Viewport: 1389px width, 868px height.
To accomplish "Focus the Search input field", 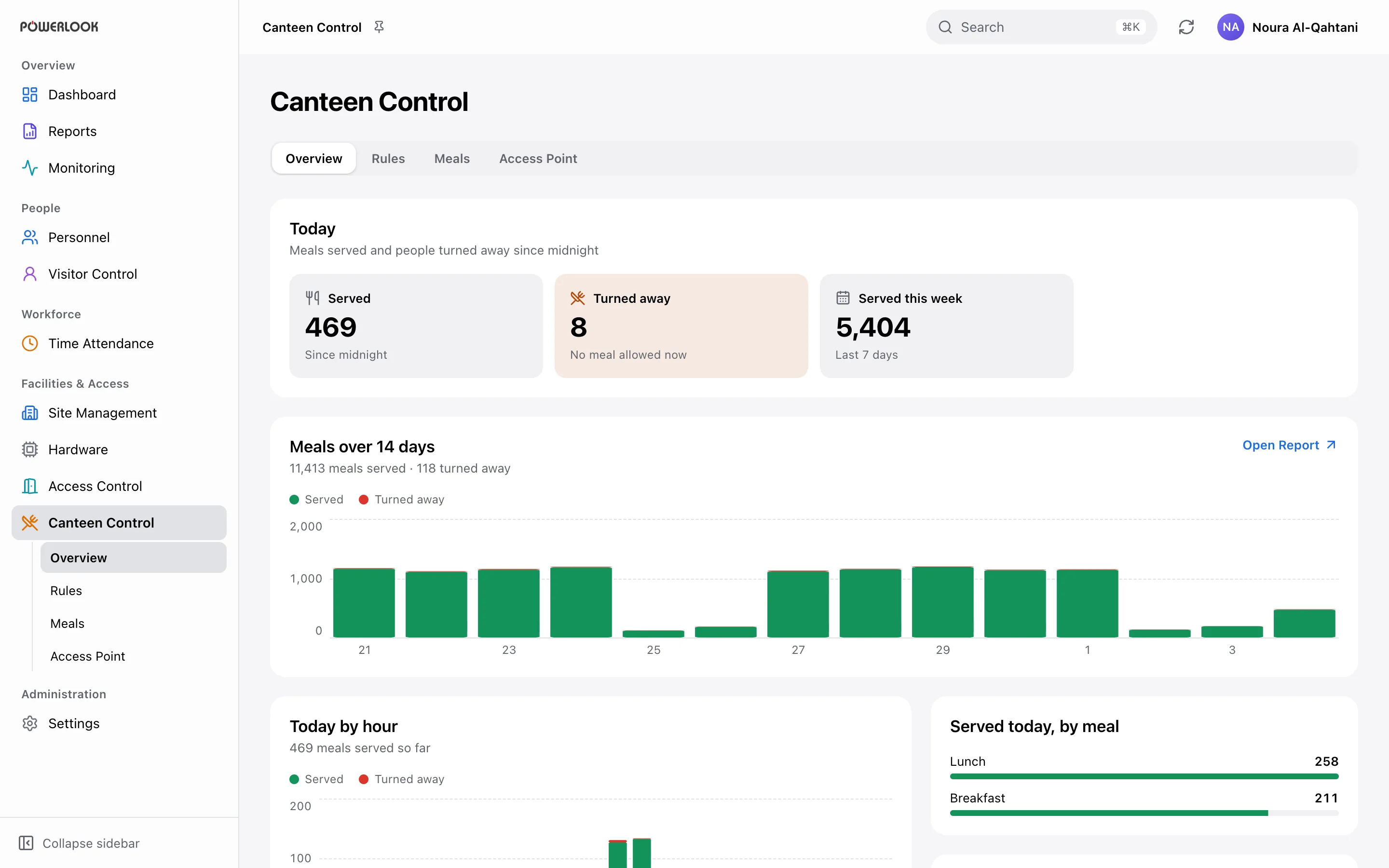I will click(x=1041, y=27).
